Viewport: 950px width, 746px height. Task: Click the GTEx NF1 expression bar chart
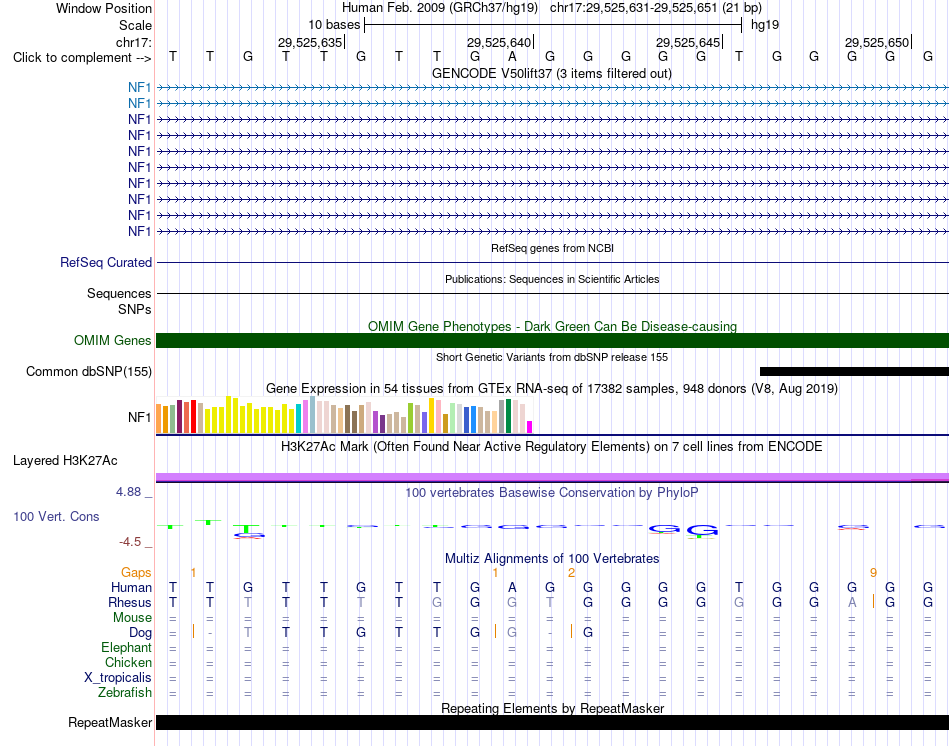click(344, 415)
